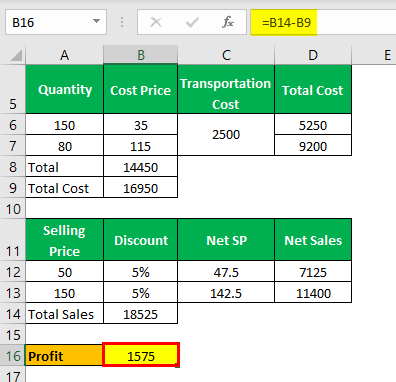Select the cell containing 14450
The height and width of the screenshot is (382, 396).
click(x=140, y=167)
